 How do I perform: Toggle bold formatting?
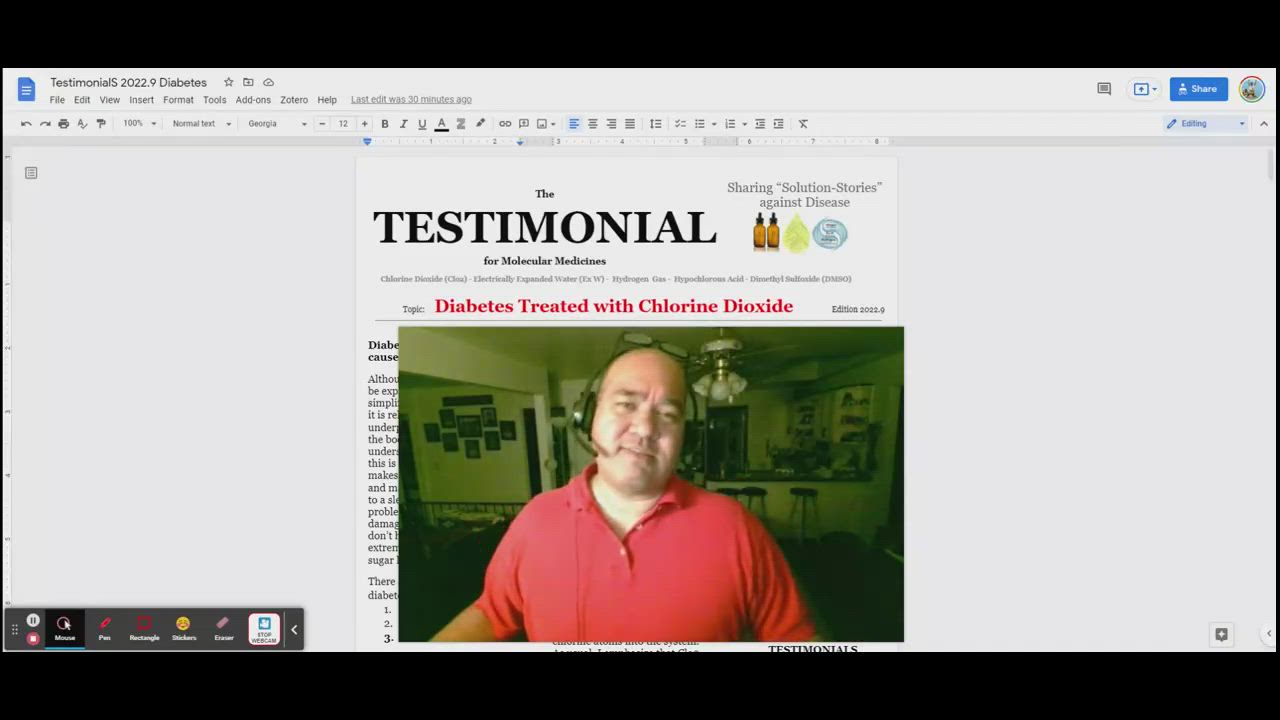click(x=385, y=124)
